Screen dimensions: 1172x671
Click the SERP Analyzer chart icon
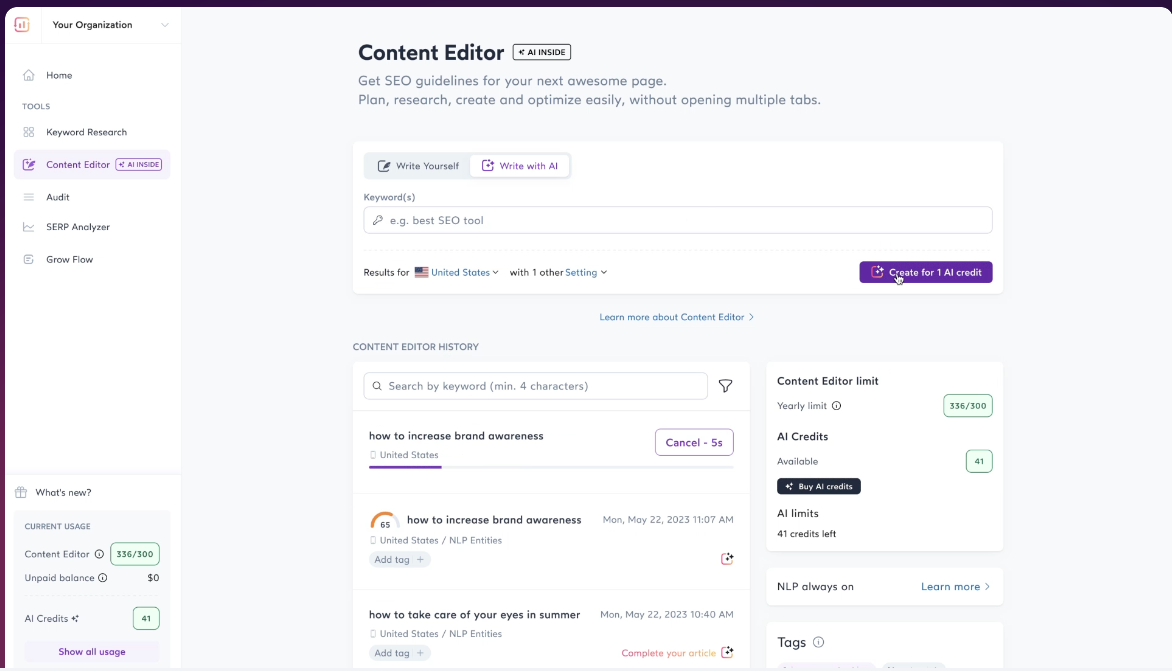click(x=28, y=227)
